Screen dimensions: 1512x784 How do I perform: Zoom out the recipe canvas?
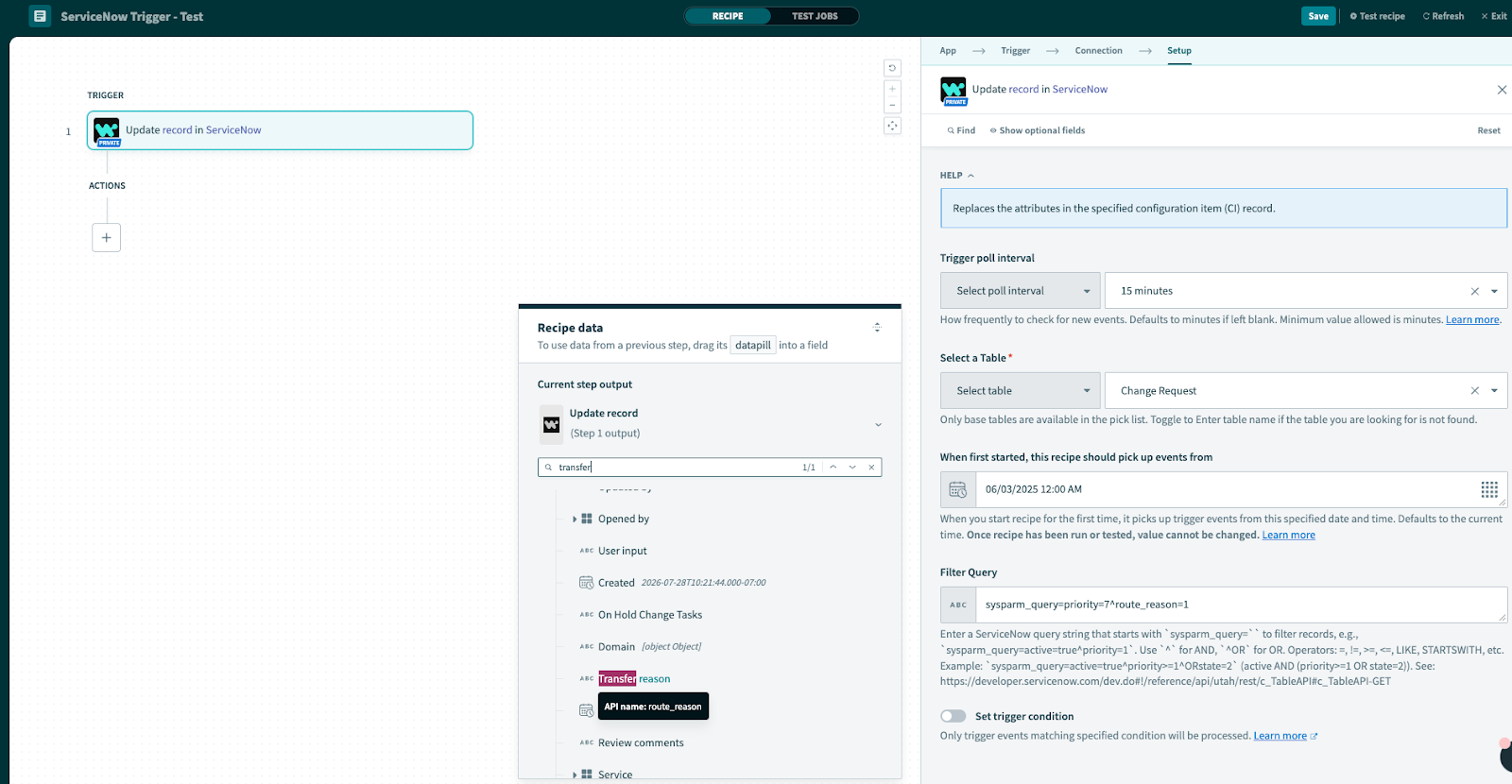(892, 105)
